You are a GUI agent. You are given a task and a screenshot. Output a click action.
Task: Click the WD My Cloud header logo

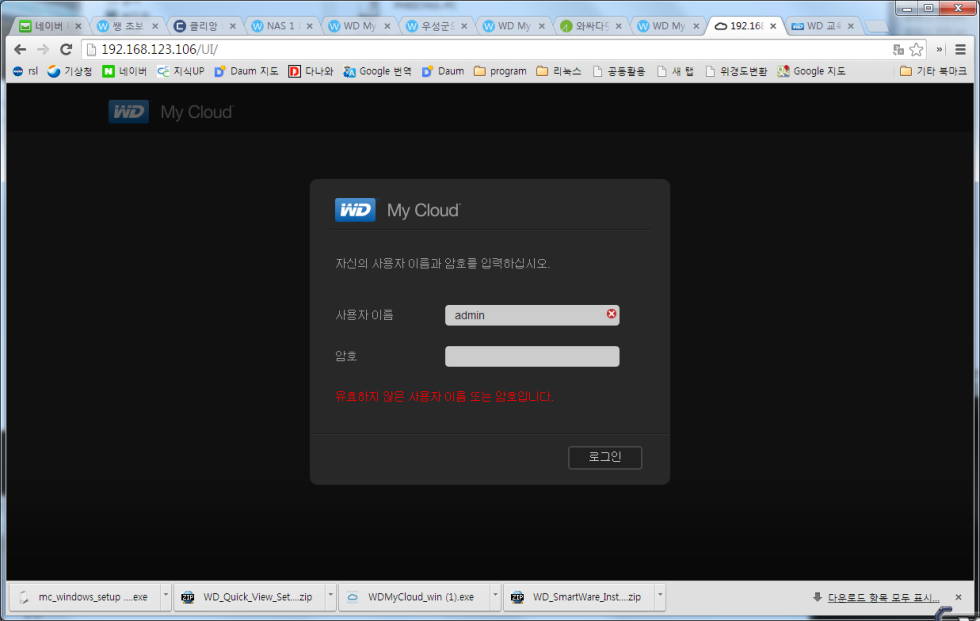tap(170, 112)
